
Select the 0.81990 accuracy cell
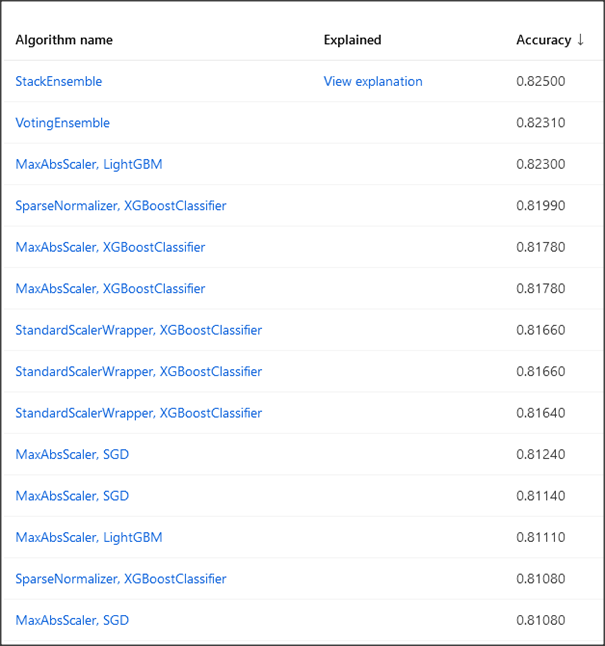click(x=541, y=206)
